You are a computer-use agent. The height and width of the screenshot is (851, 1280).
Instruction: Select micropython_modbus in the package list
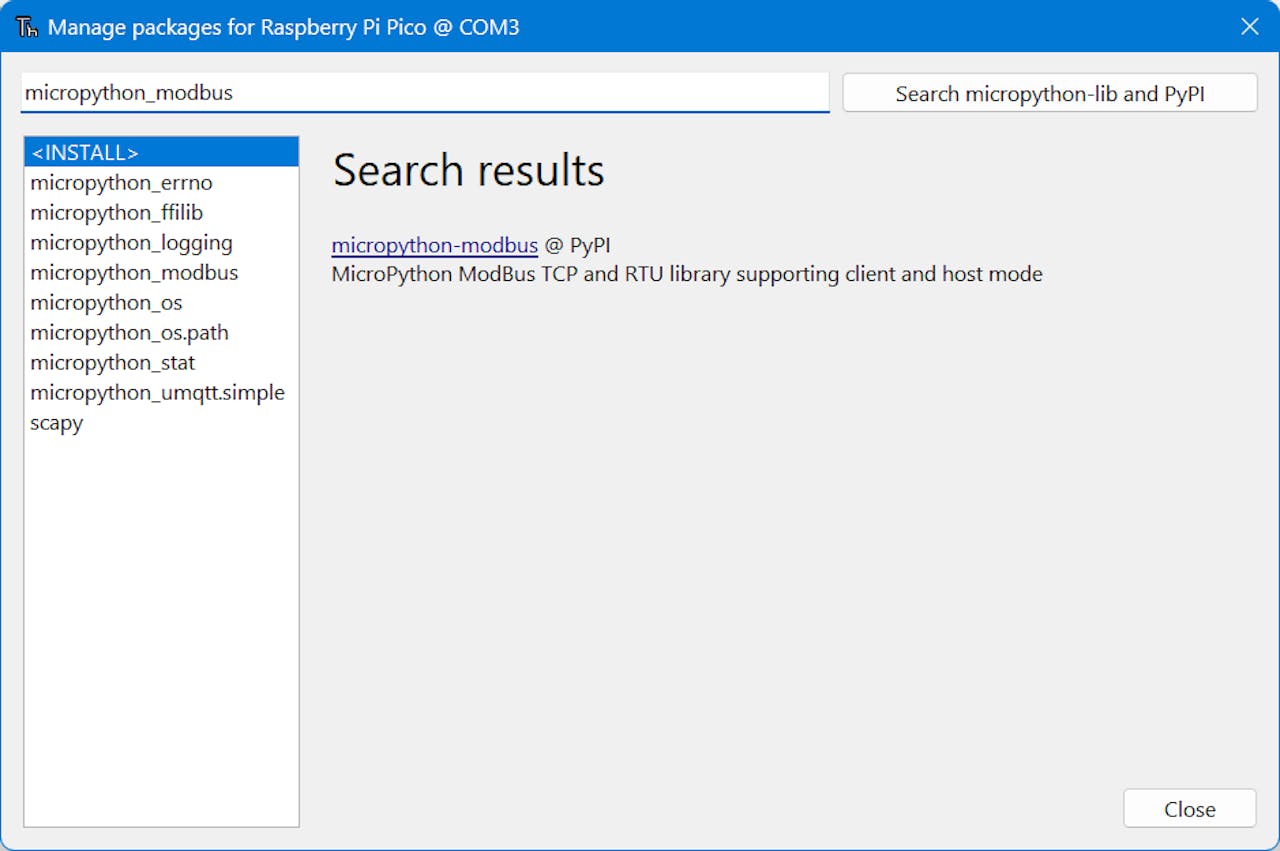(x=134, y=273)
